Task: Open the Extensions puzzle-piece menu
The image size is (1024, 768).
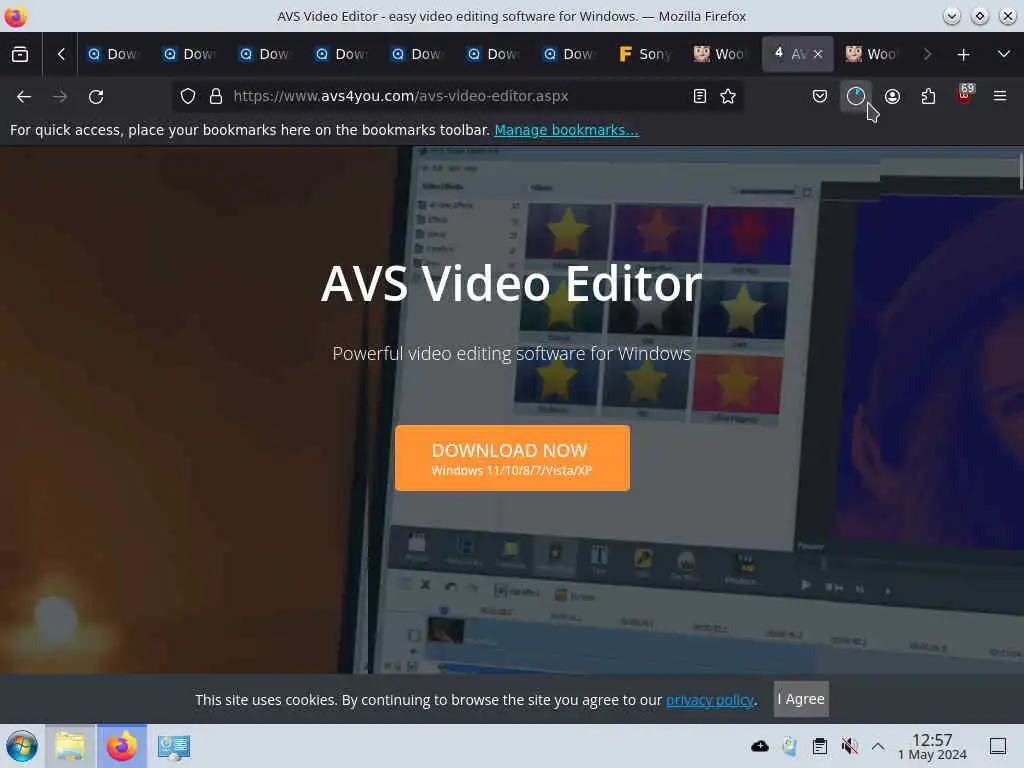Action: [928, 97]
